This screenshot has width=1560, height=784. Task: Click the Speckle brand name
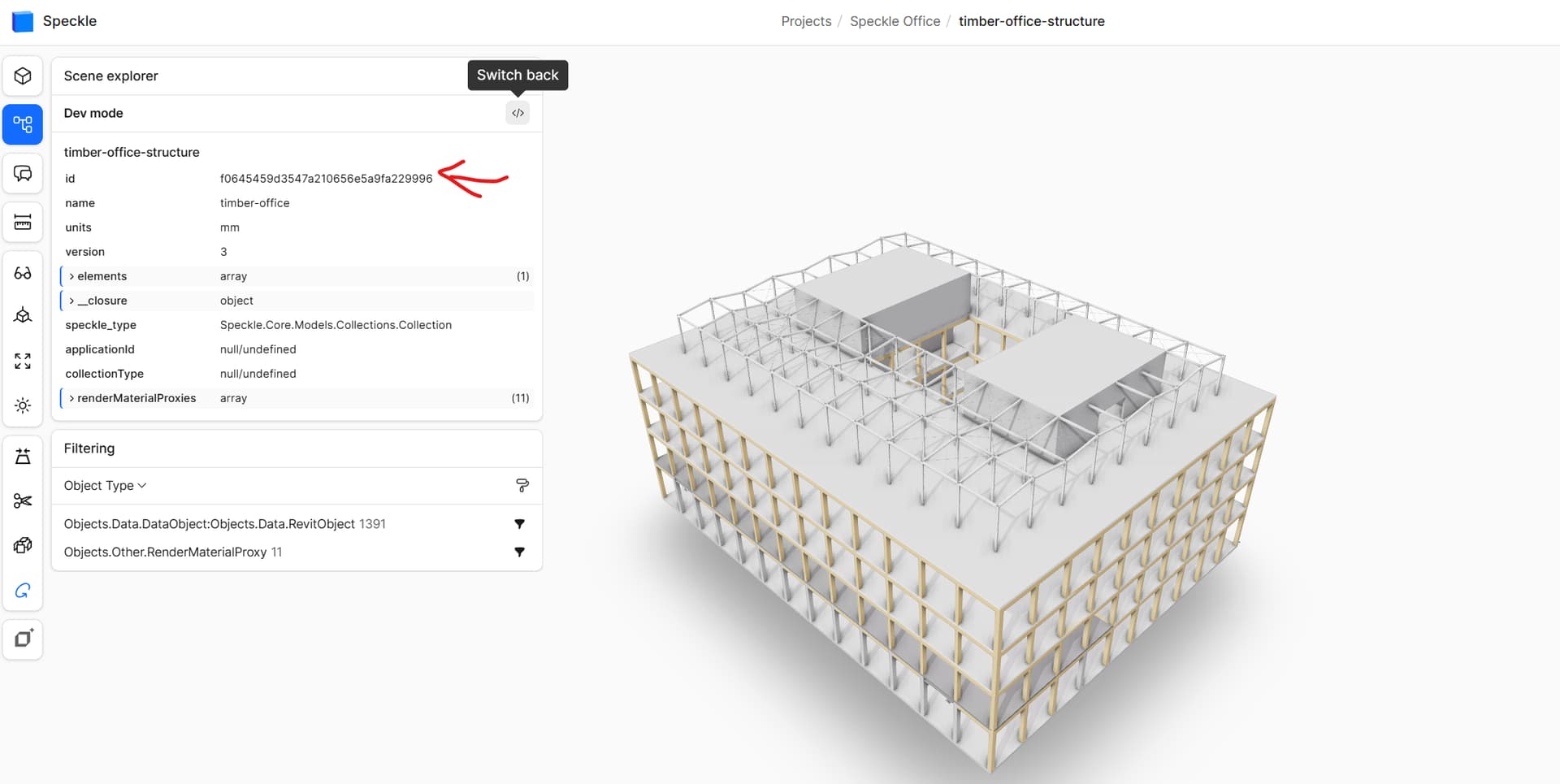[x=70, y=21]
